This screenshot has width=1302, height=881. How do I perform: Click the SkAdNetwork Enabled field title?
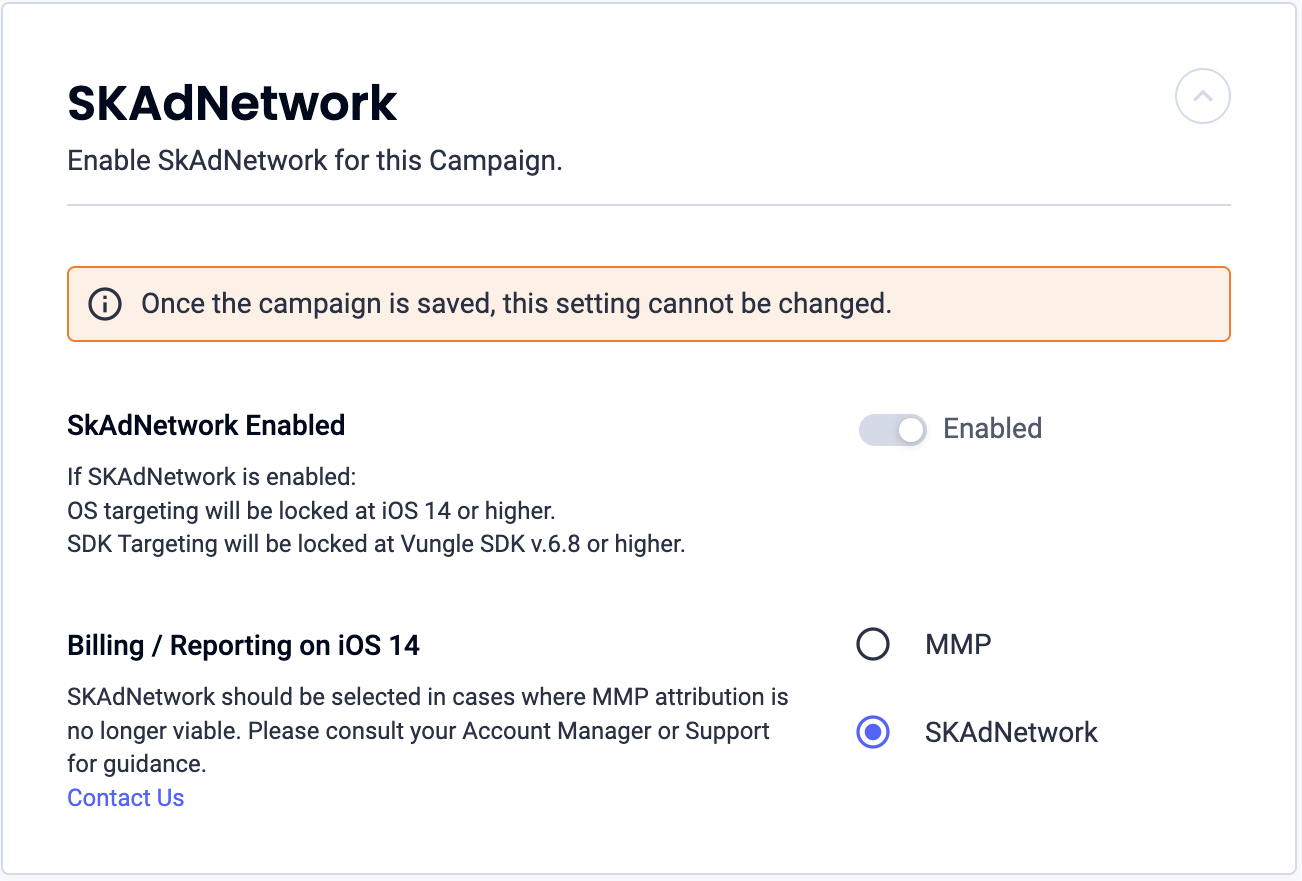206,426
